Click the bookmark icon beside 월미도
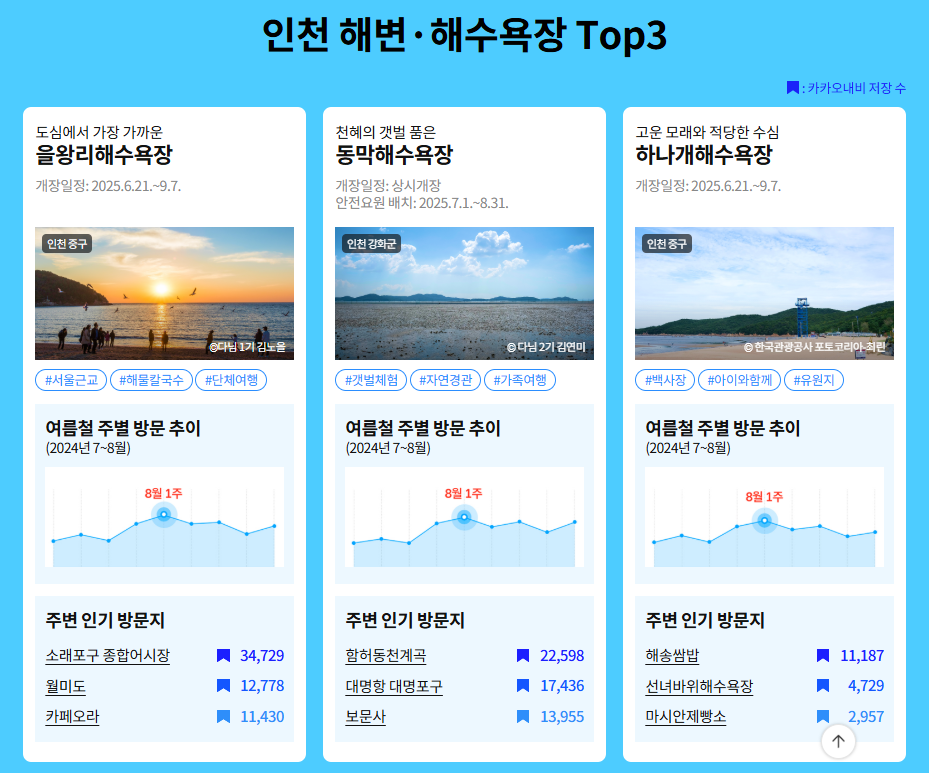This screenshot has width=929, height=773. point(222,688)
